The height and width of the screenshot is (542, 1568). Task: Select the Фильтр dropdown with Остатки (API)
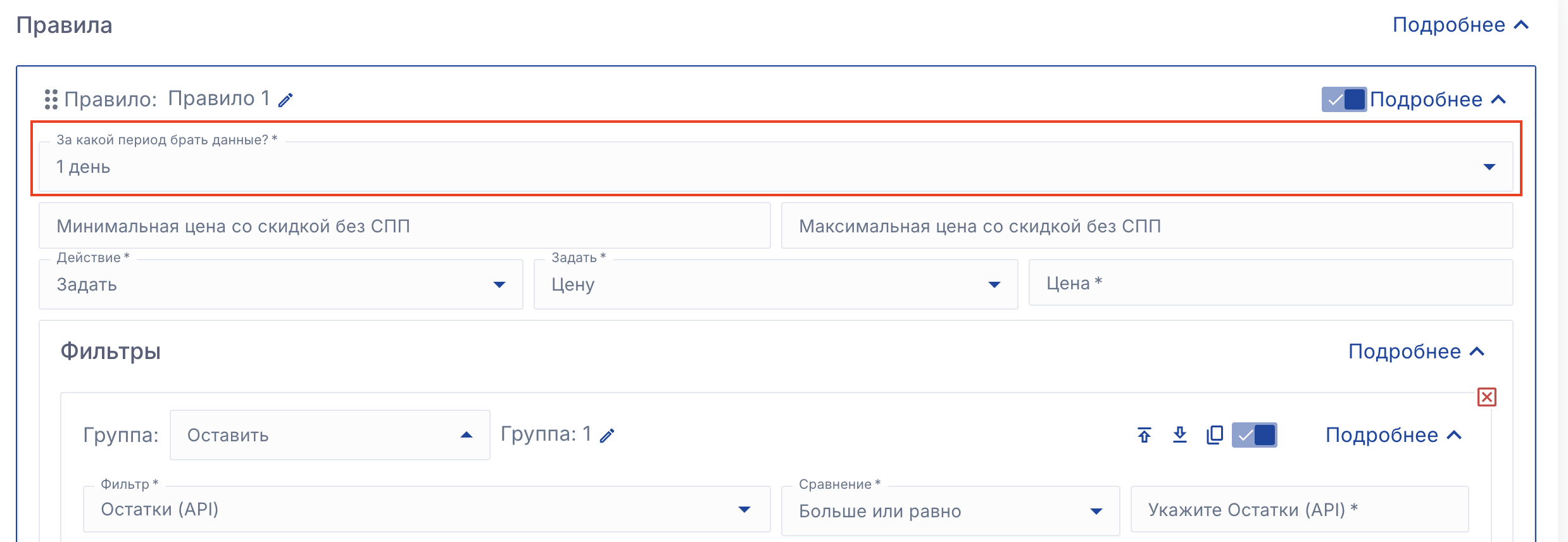[426, 510]
